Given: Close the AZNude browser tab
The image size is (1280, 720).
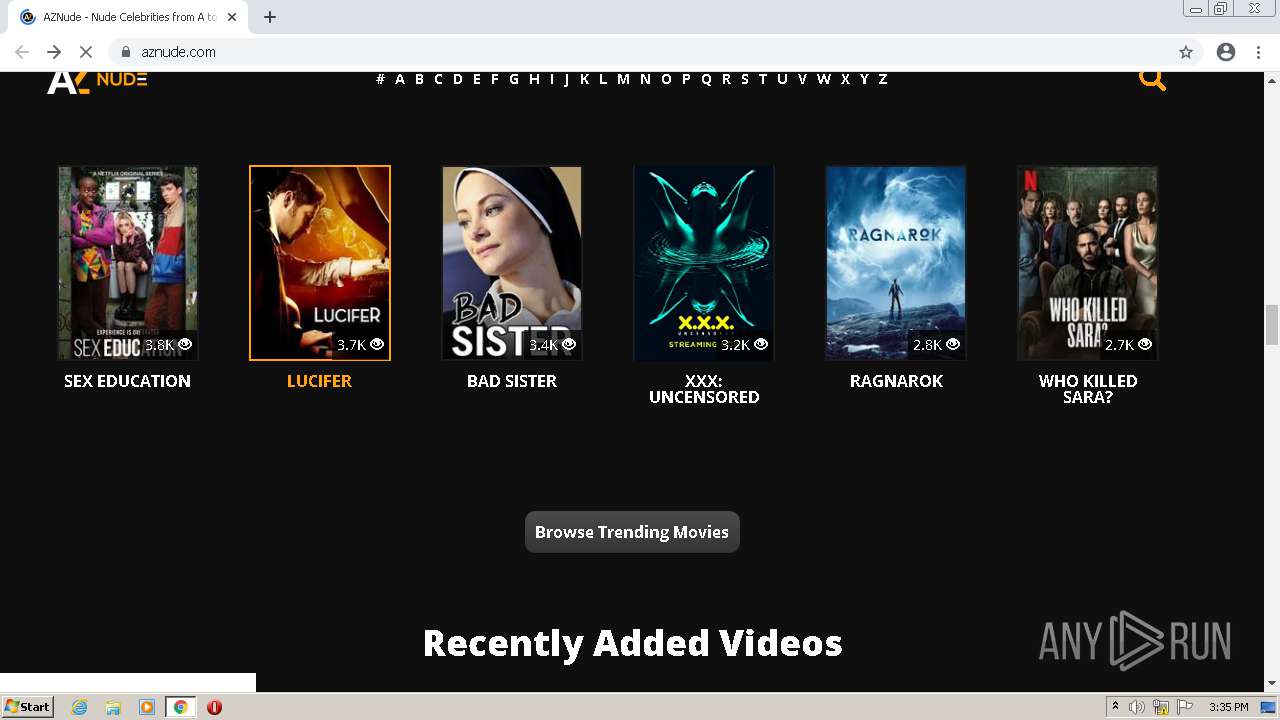Looking at the screenshot, I should tap(232, 17).
